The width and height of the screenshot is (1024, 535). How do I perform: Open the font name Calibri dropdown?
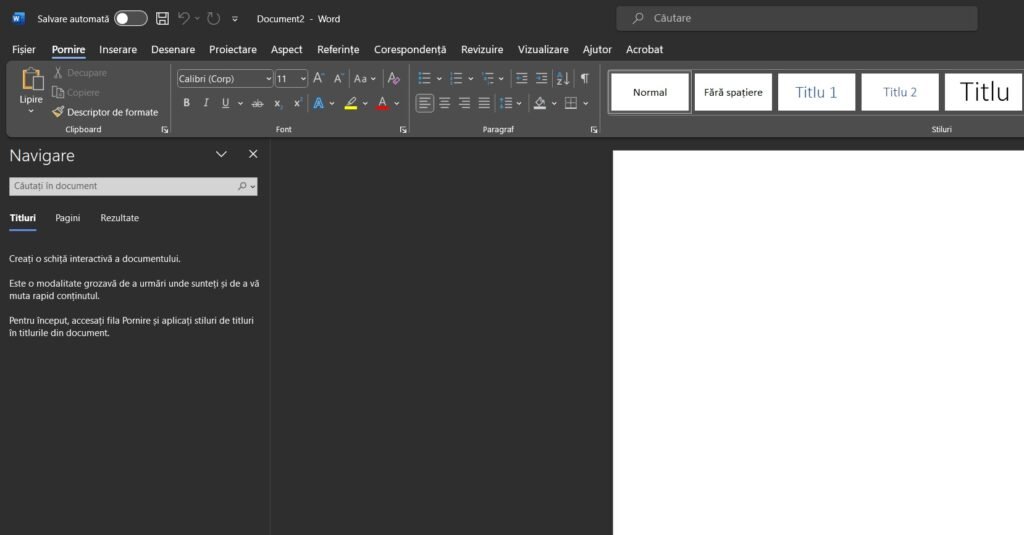point(268,78)
